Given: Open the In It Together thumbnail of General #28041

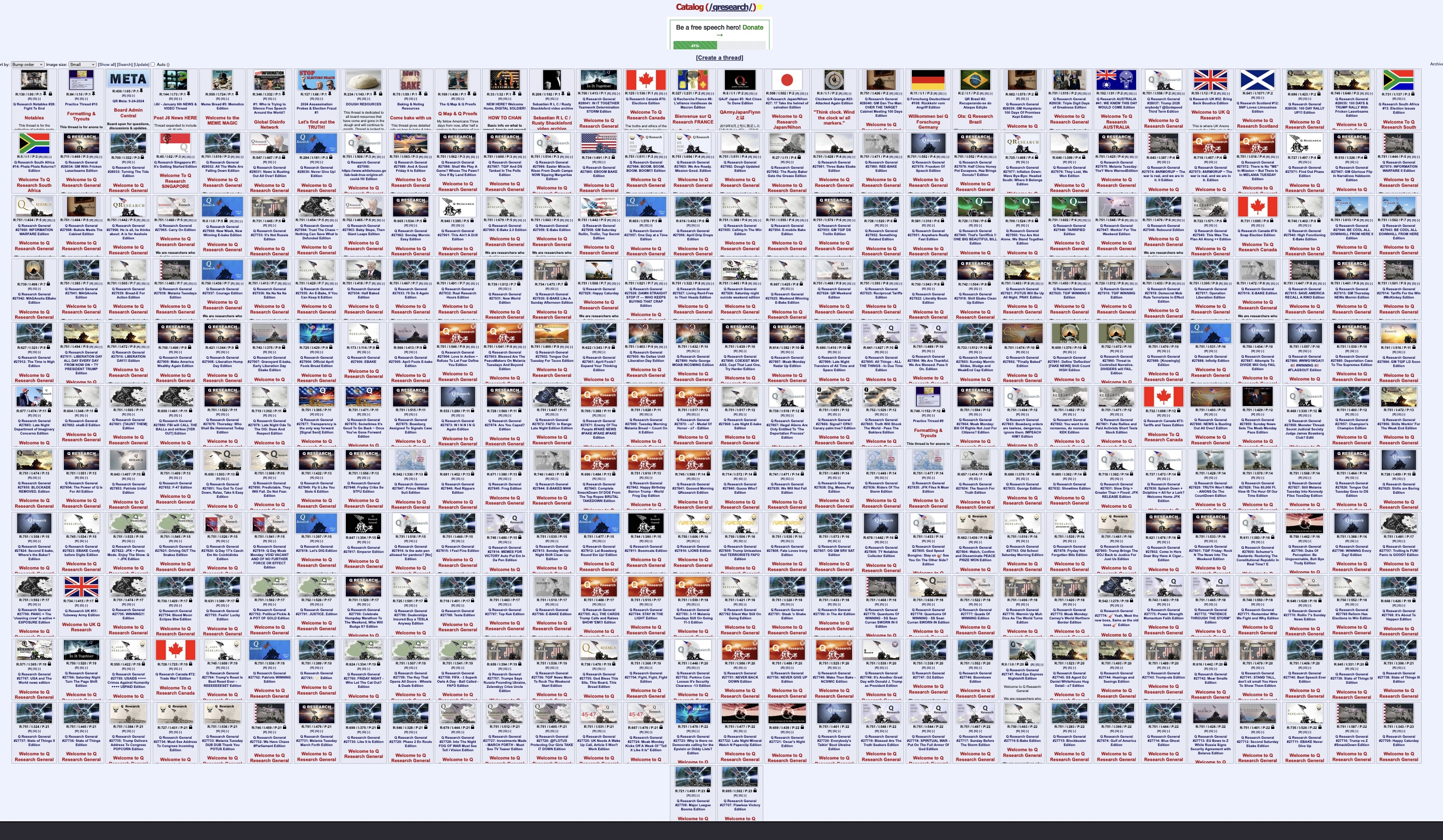Looking at the screenshot, I should 599,80.
